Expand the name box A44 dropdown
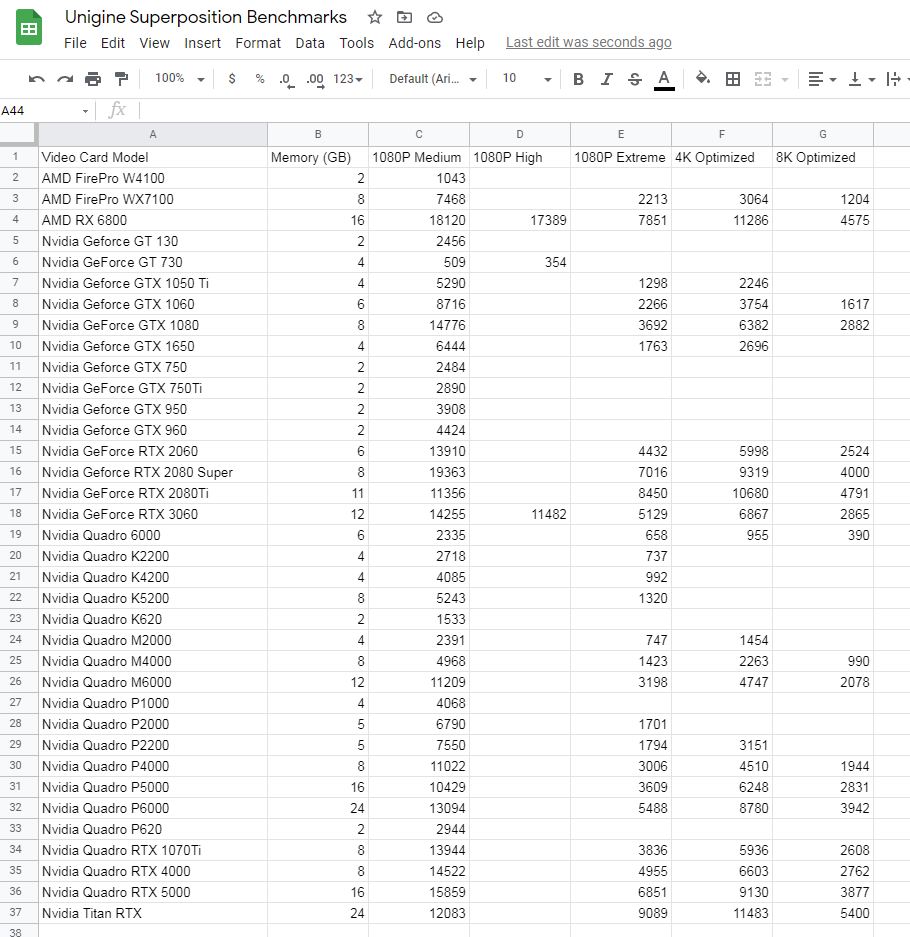 [85, 111]
